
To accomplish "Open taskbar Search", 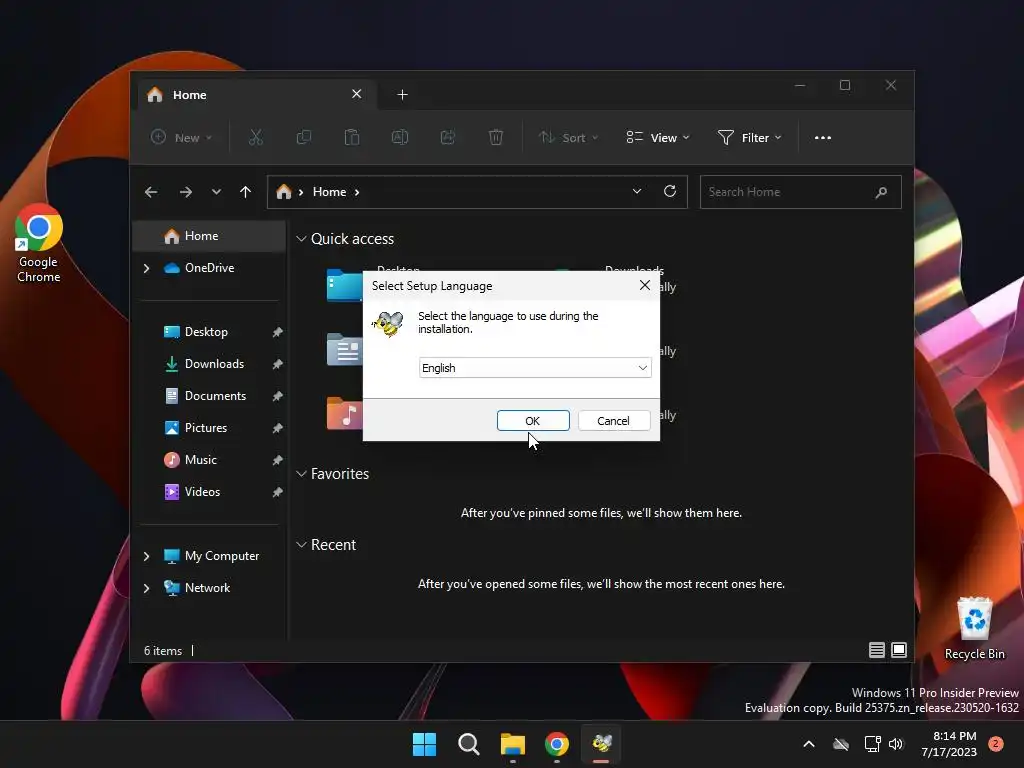I will point(469,744).
